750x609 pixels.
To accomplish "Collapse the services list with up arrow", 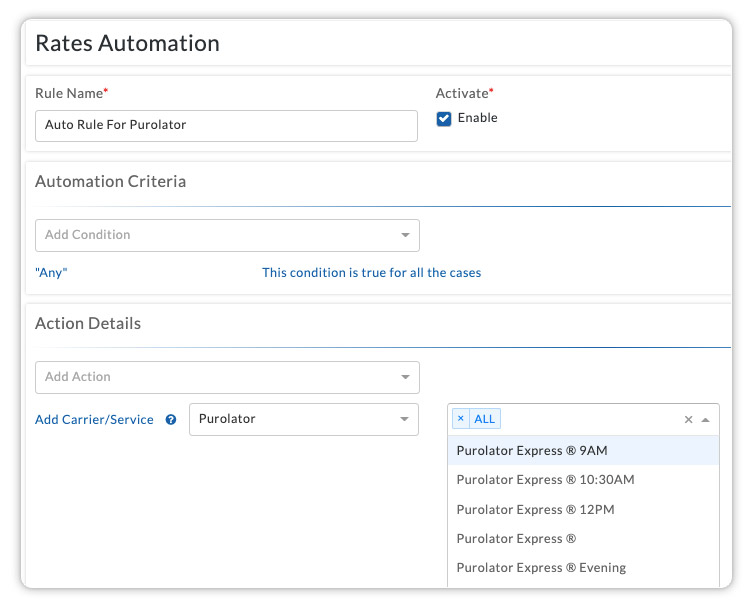I will click(706, 420).
